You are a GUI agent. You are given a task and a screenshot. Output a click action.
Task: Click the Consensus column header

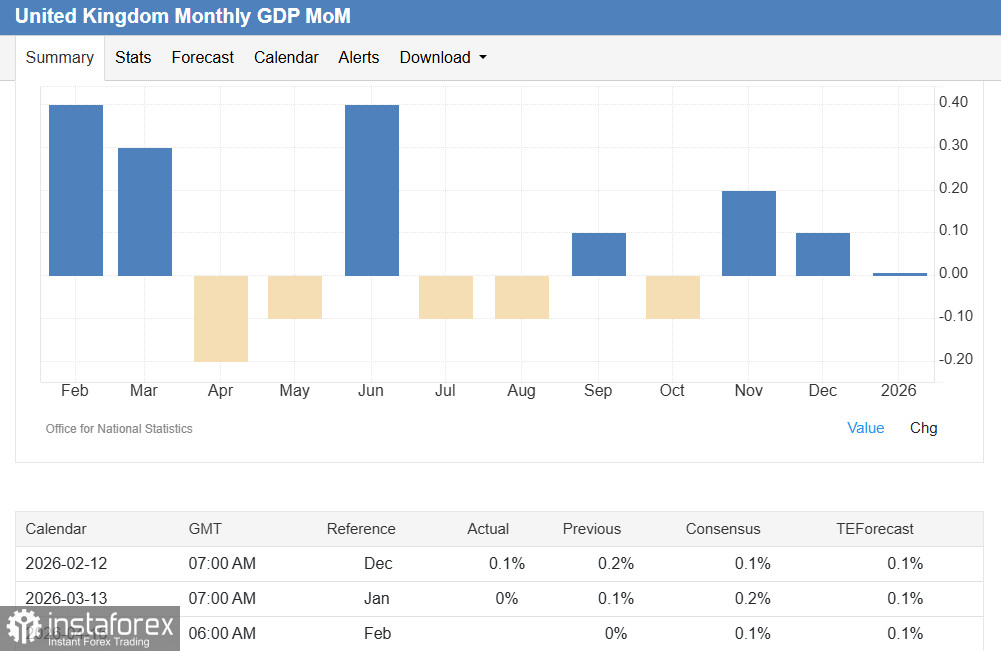coord(722,529)
